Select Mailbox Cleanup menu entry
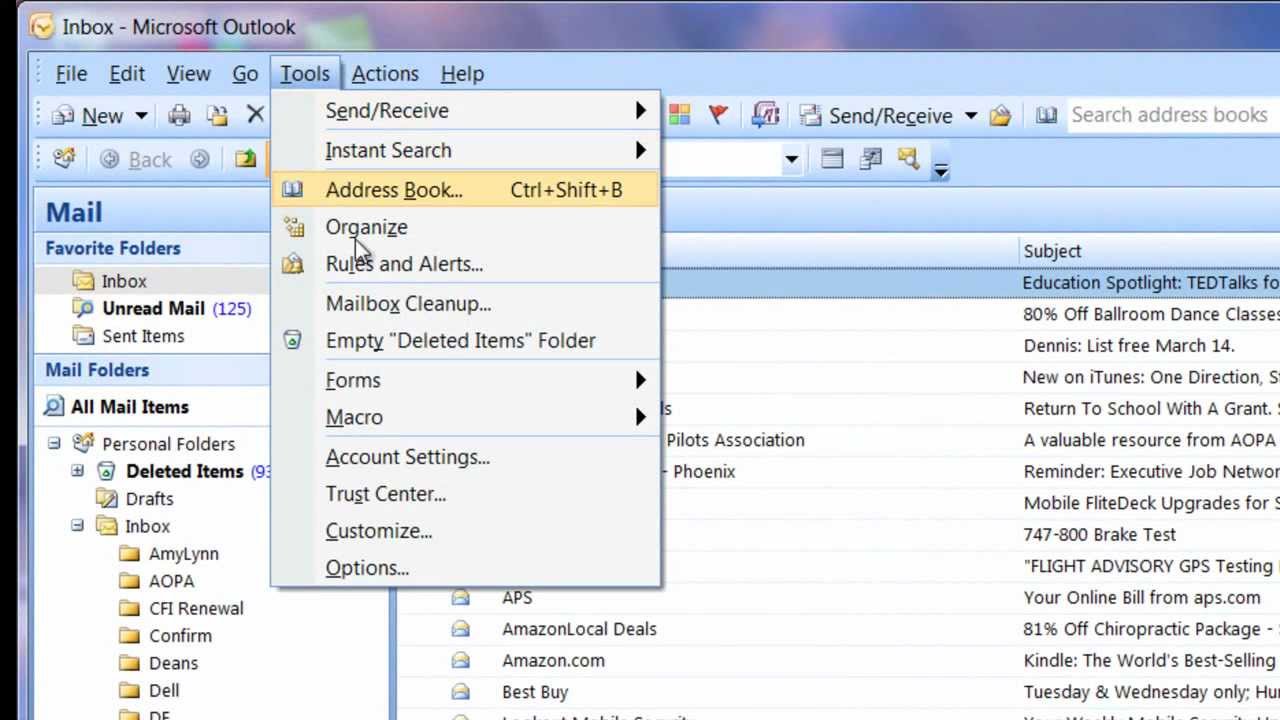The width and height of the screenshot is (1280, 720). coord(466,304)
